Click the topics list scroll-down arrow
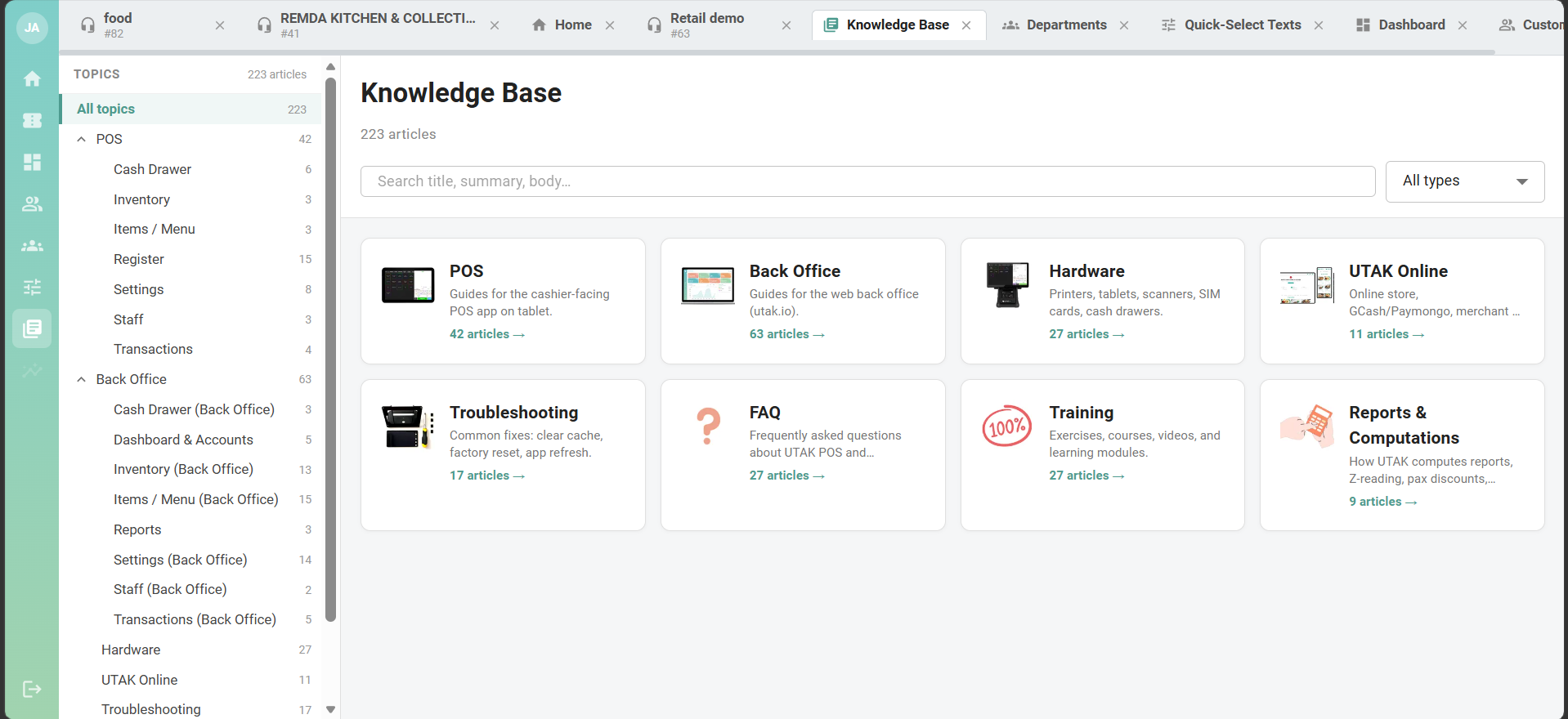1568x719 pixels. click(x=330, y=709)
